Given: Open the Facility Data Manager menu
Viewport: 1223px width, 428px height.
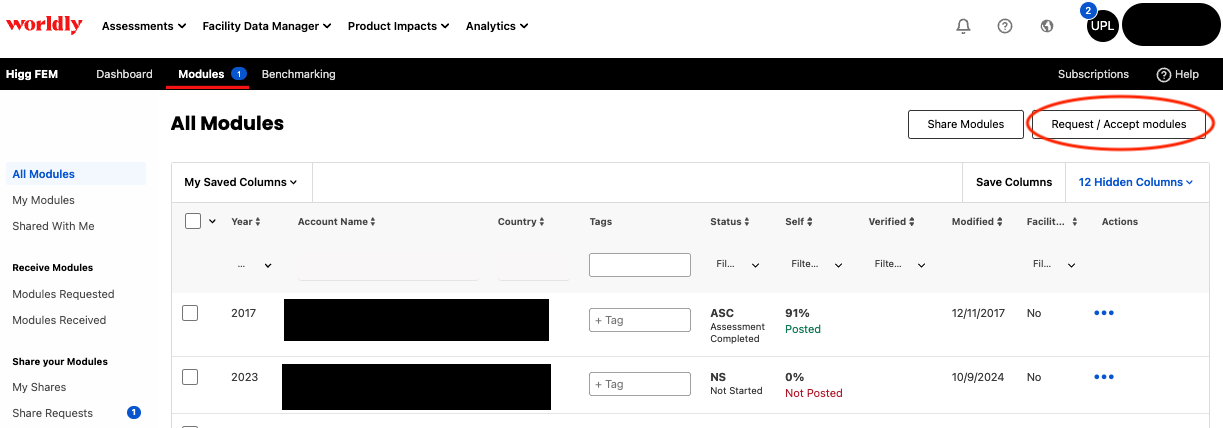Looking at the screenshot, I should click(266, 26).
